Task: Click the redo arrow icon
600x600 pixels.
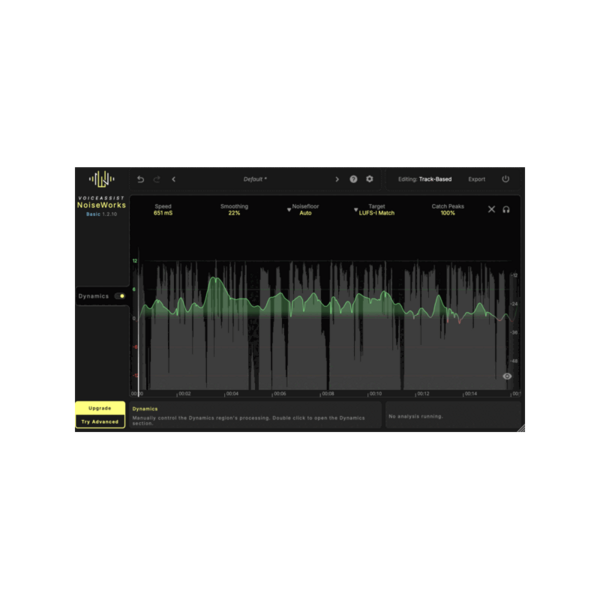Action: coord(157,179)
